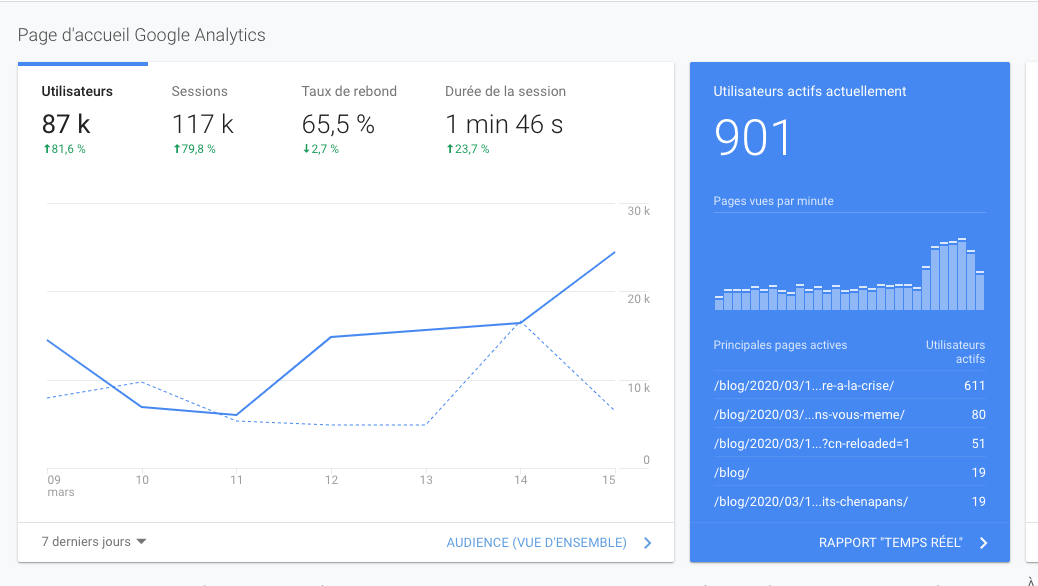Screen dimensions: 1038x586
Task: Select the /blog/2020/03/1...re-a-la-crise/ page row
Action: point(849,385)
